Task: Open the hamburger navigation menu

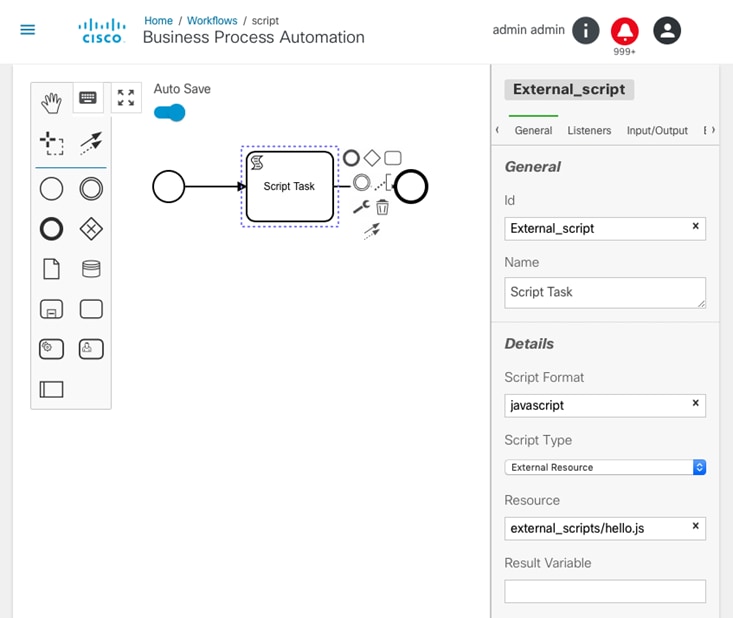Action: tap(28, 30)
